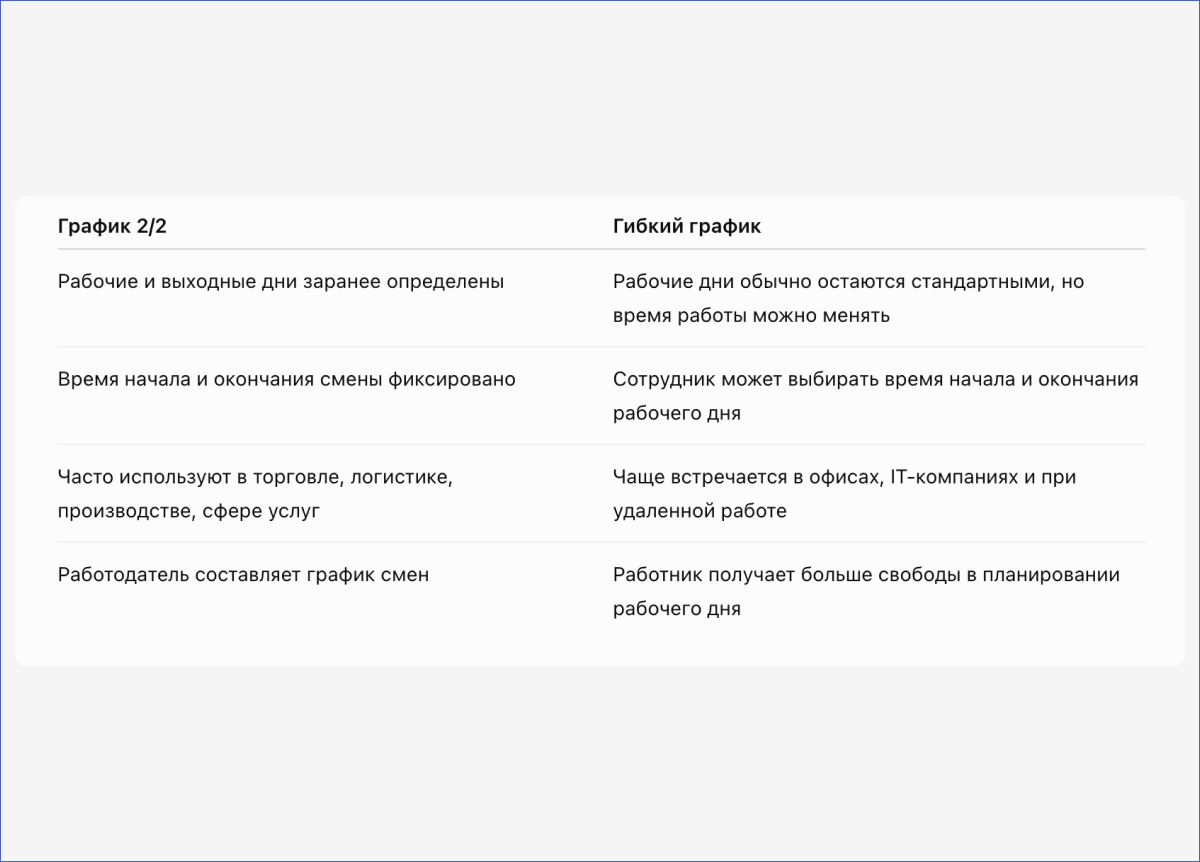Click the word «Сотрудник» in the right column

[661, 380]
